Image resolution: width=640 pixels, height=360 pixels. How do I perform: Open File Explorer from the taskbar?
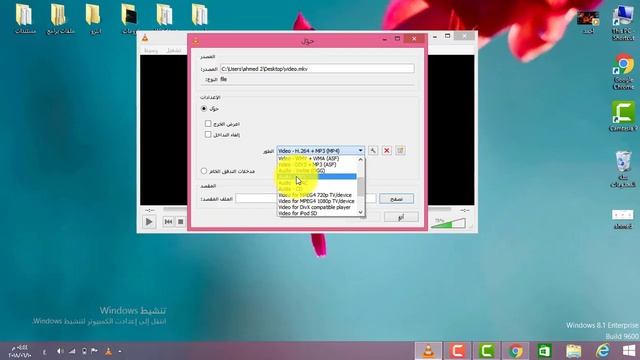[x=573, y=351]
